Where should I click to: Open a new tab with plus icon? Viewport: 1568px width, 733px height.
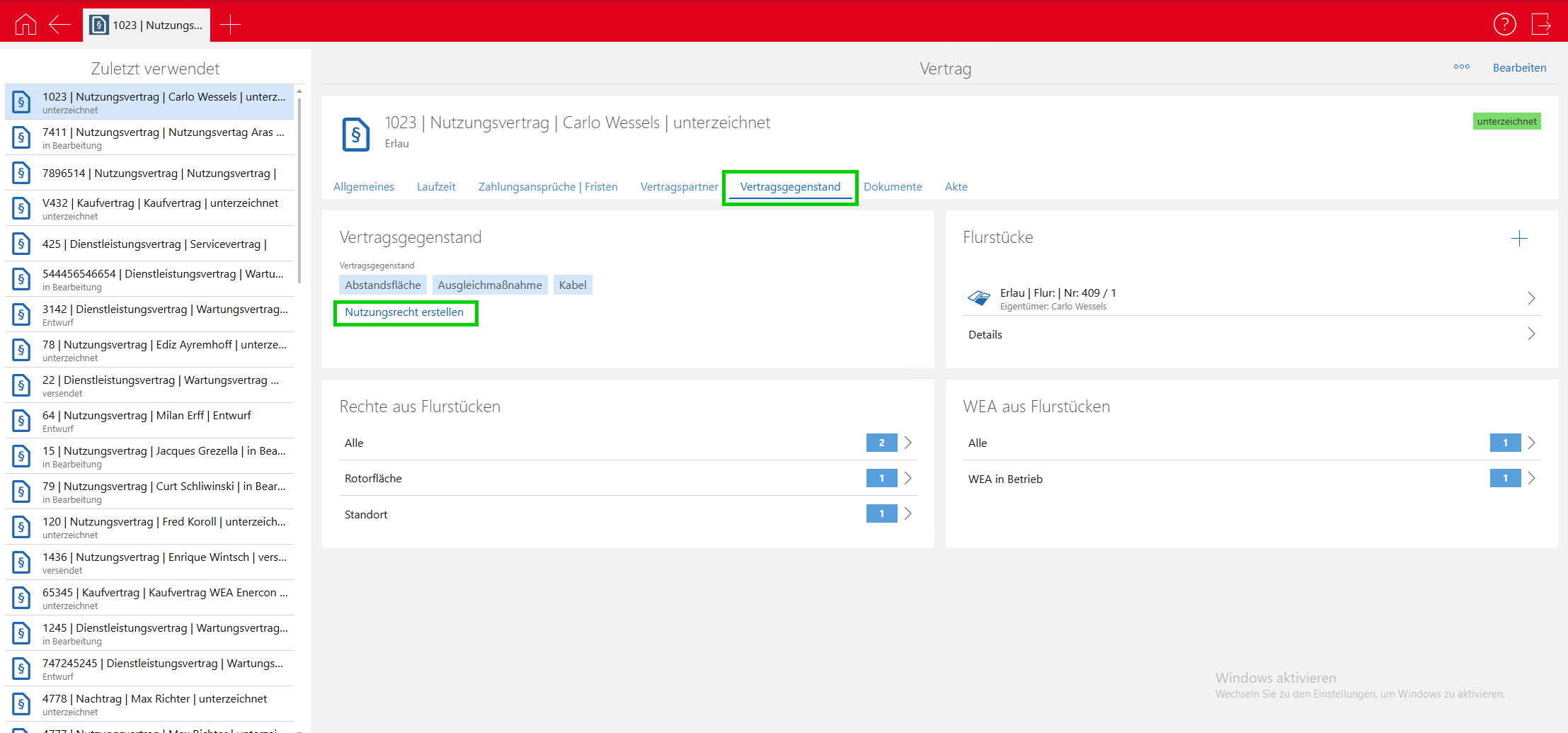[x=230, y=25]
